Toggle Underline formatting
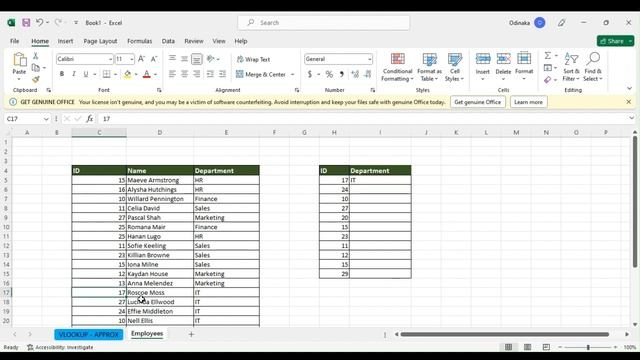 click(86, 74)
